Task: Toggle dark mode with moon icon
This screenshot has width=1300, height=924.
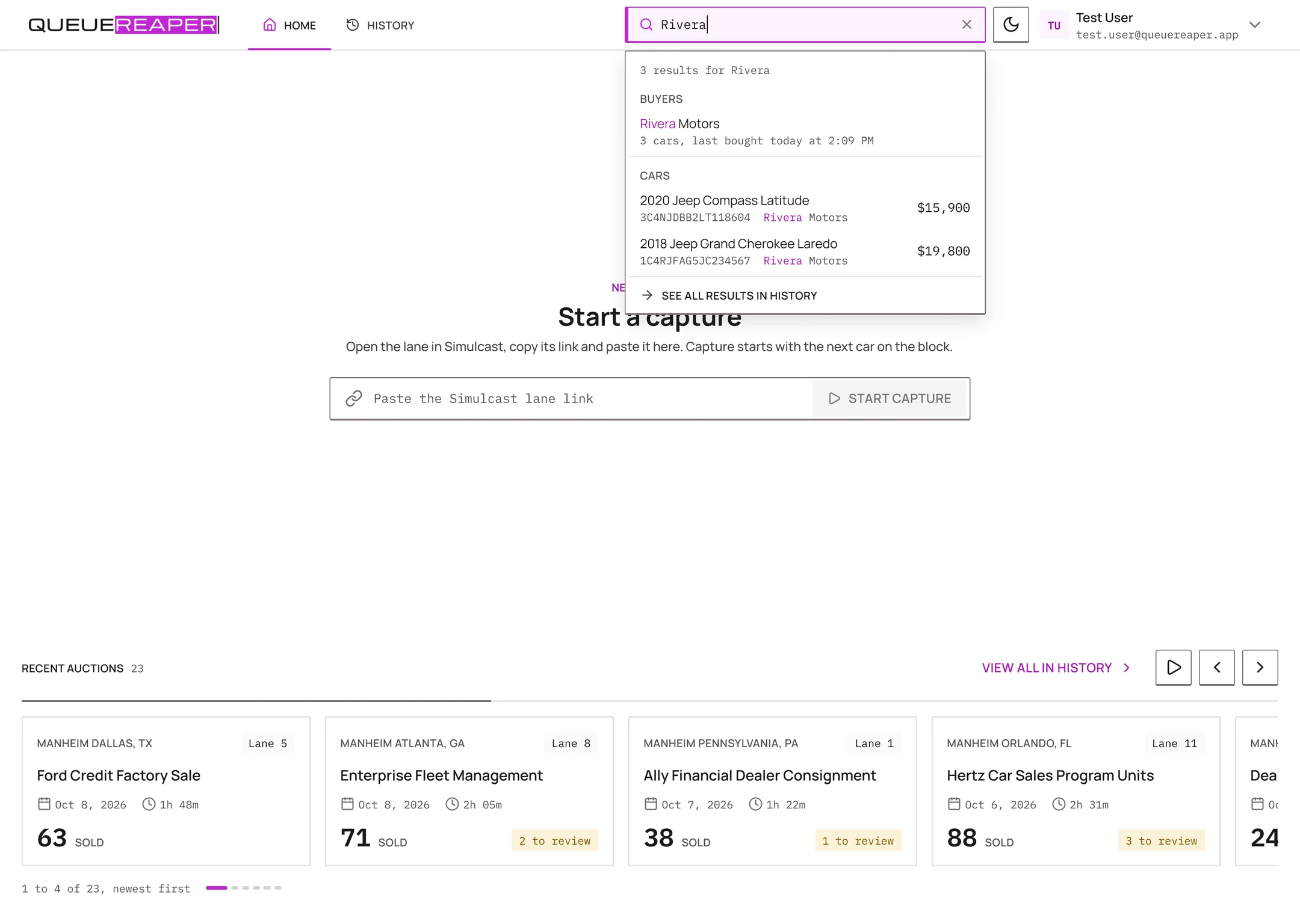Action: (x=1011, y=25)
